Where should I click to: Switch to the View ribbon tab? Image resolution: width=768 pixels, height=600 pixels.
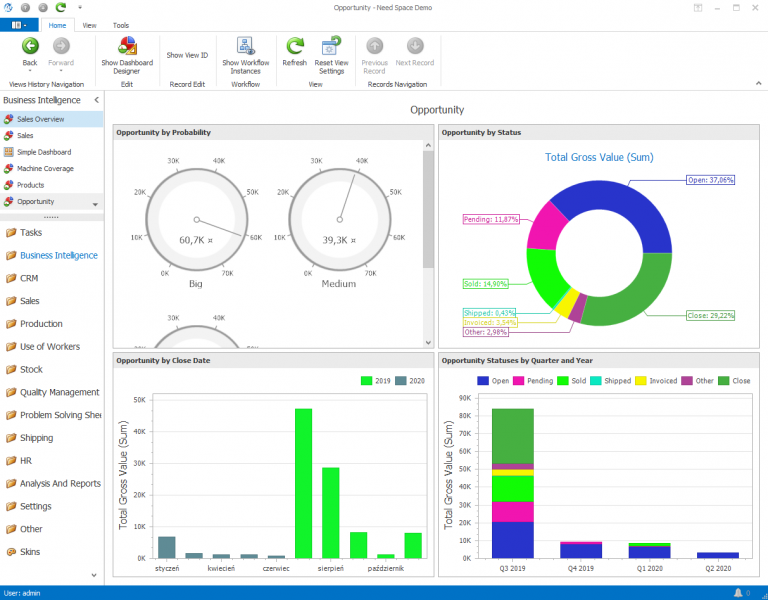(x=90, y=25)
